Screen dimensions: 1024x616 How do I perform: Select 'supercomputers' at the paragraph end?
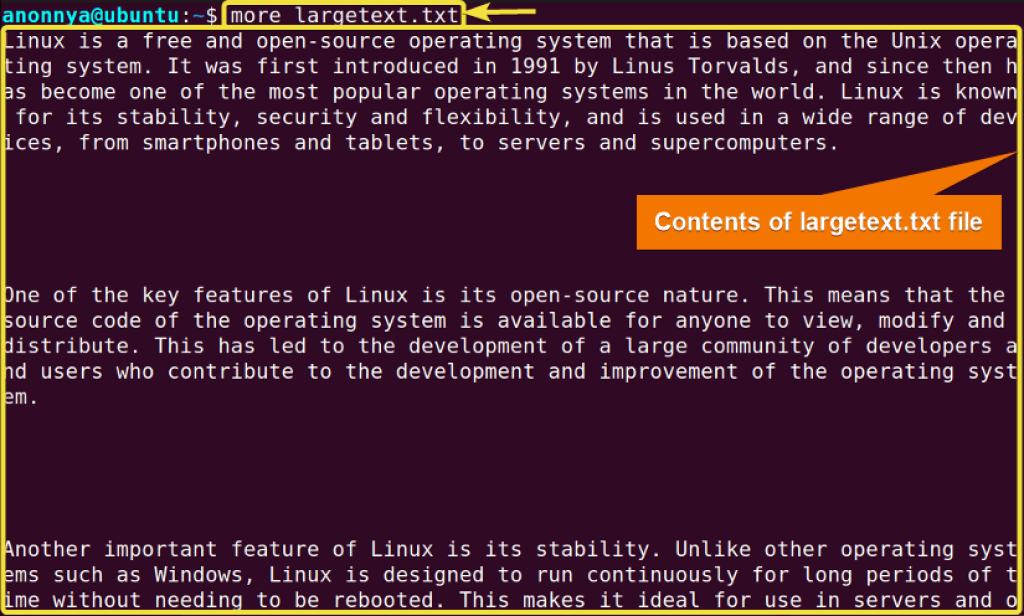point(740,142)
